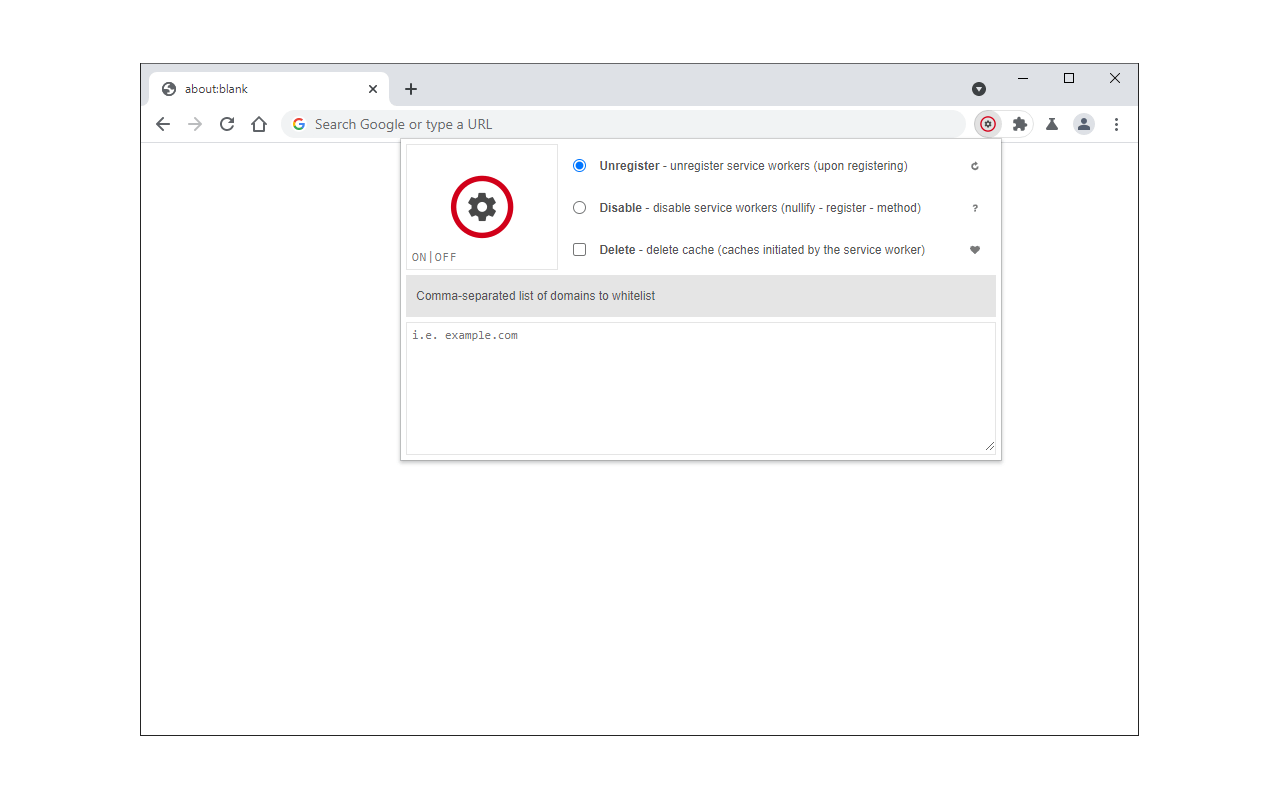
Task: Open the user profile avatar
Action: (x=1084, y=124)
